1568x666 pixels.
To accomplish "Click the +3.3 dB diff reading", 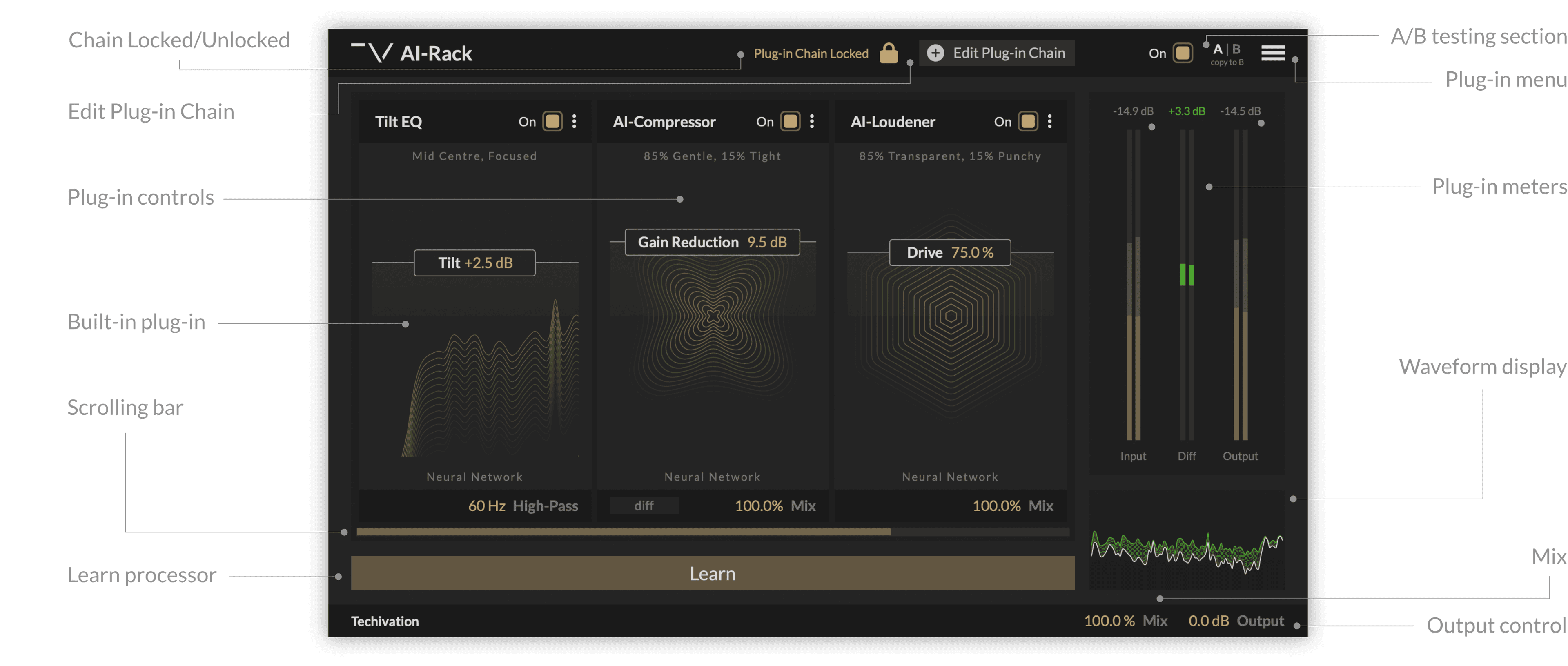I will [x=1186, y=111].
